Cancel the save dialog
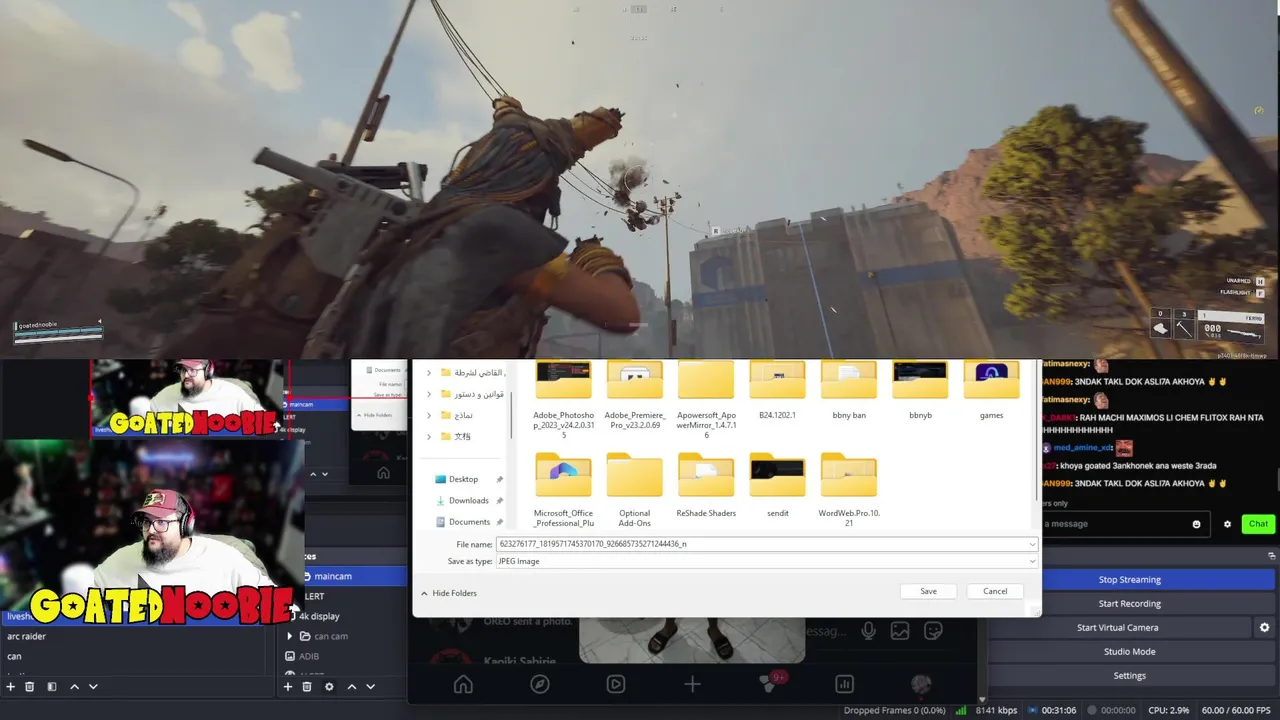Image resolution: width=1280 pixels, height=720 pixels. pyautogui.click(x=995, y=591)
